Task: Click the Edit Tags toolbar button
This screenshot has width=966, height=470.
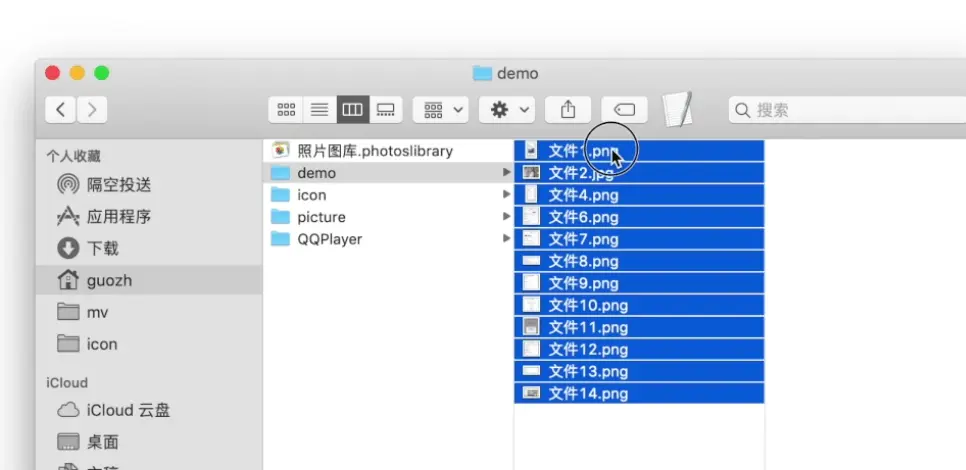Action: tap(624, 110)
